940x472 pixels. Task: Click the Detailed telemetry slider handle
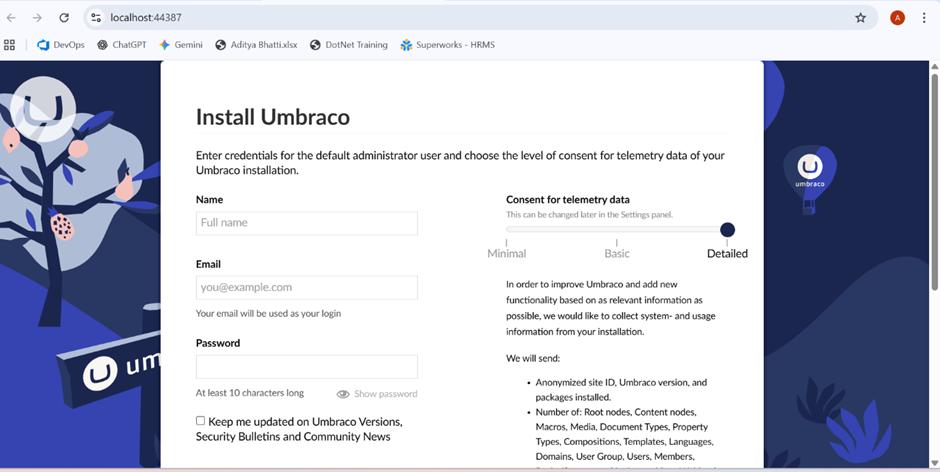727,230
